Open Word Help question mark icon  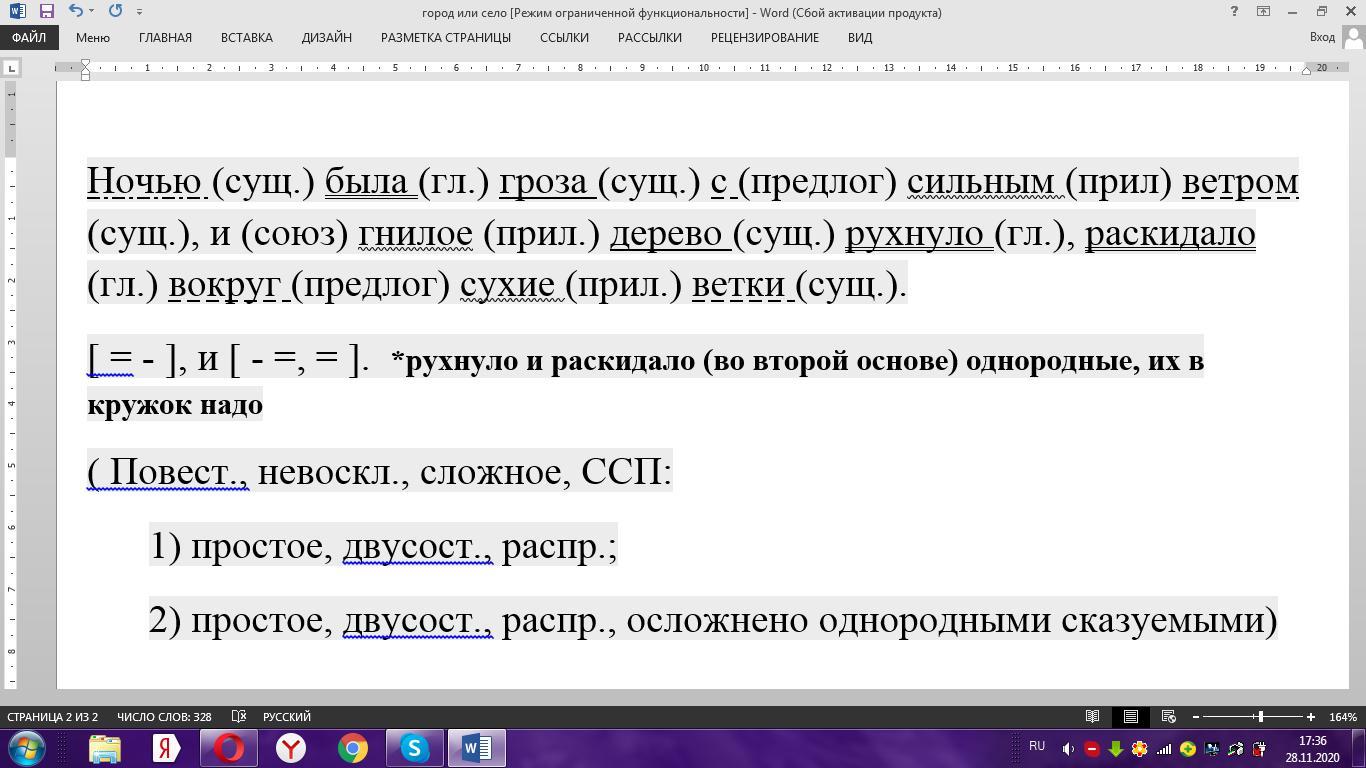pos(1233,12)
